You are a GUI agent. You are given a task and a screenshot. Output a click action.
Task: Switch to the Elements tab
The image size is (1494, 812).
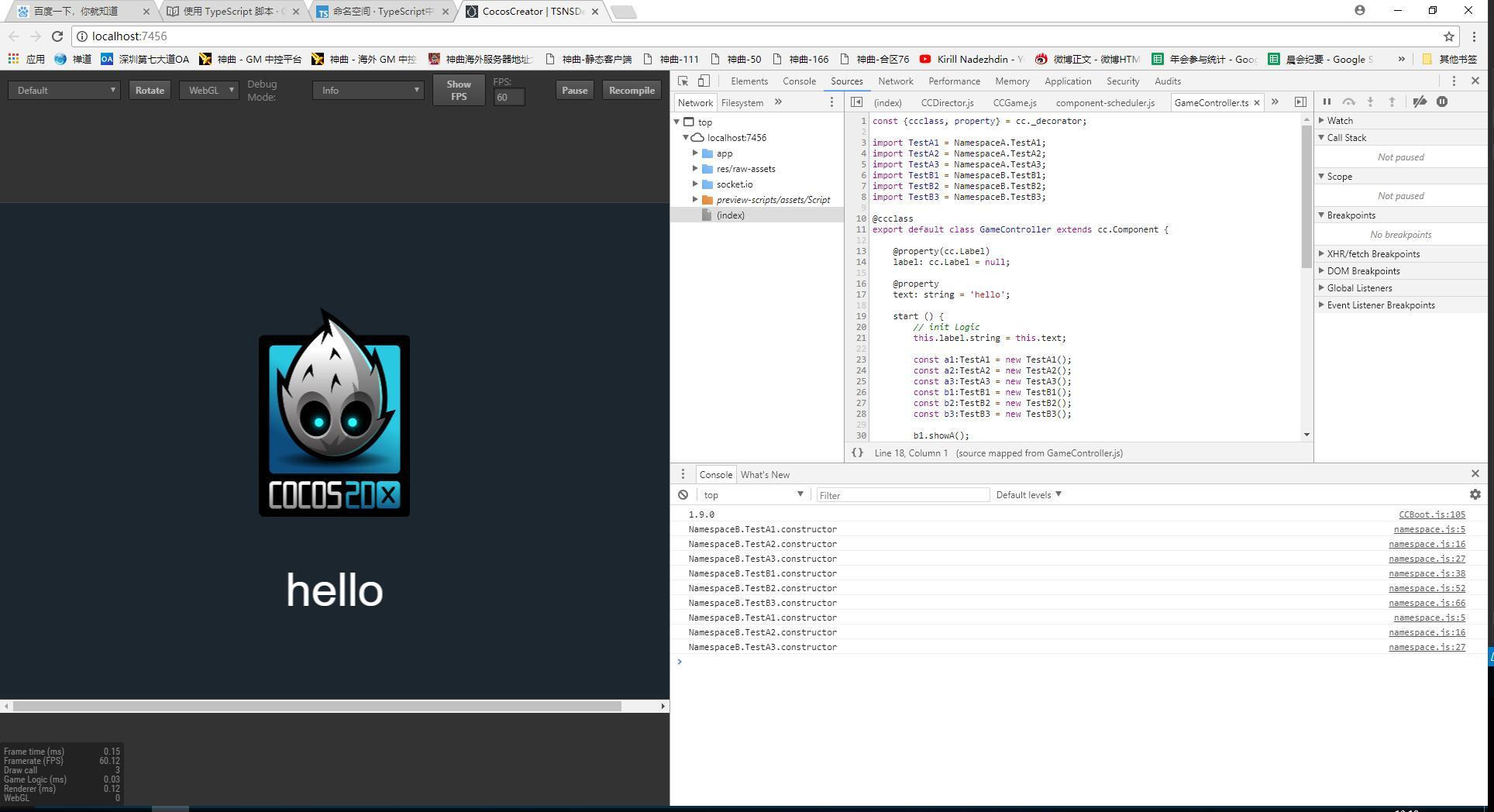pos(749,81)
